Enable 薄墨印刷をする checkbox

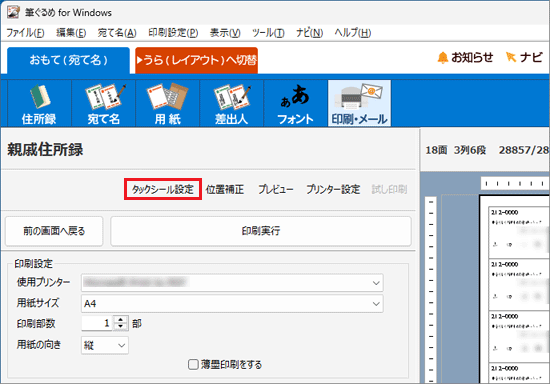tap(193, 364)
